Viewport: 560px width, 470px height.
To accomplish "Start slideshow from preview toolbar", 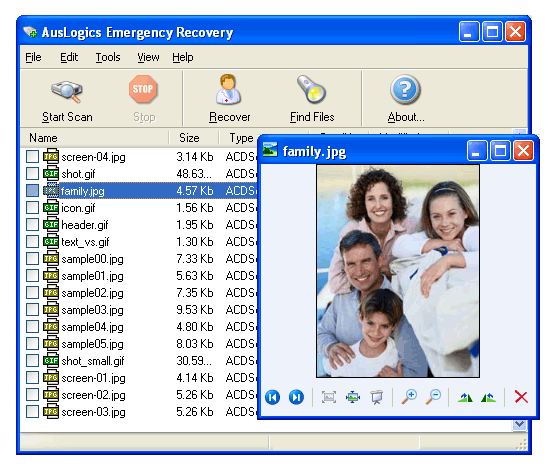I will [376, 397].
